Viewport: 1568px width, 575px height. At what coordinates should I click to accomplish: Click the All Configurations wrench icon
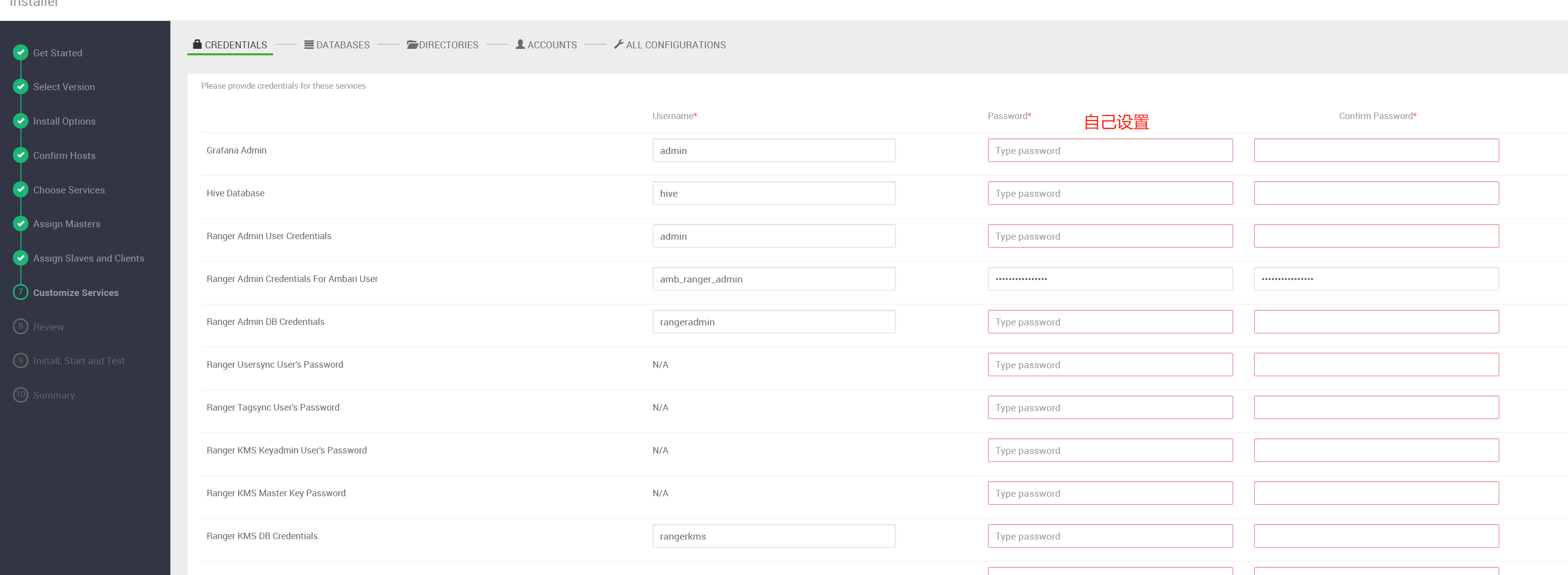tap(618, 44)
